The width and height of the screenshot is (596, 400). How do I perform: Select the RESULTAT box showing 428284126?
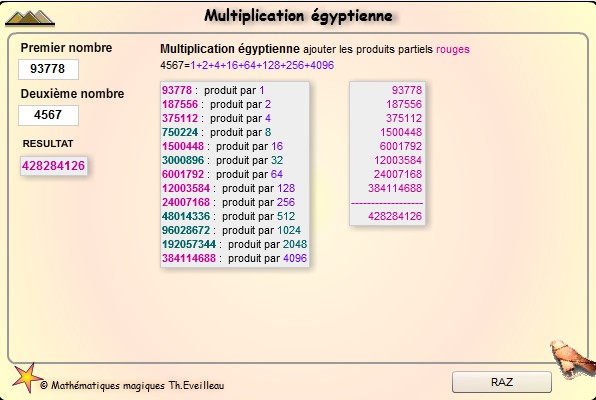pyautogui.click(x=54, y=166)
